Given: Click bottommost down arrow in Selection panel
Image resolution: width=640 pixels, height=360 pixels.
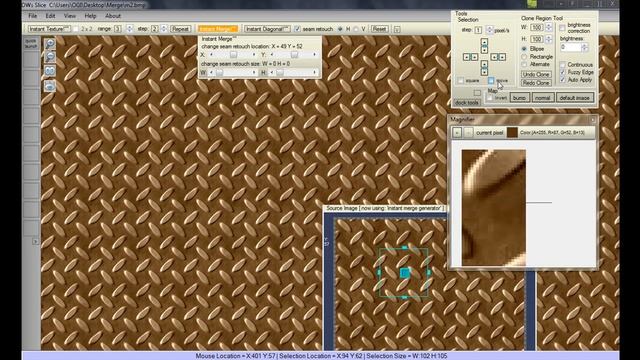Looking at the screenshot, I should [x=484, y=72].
